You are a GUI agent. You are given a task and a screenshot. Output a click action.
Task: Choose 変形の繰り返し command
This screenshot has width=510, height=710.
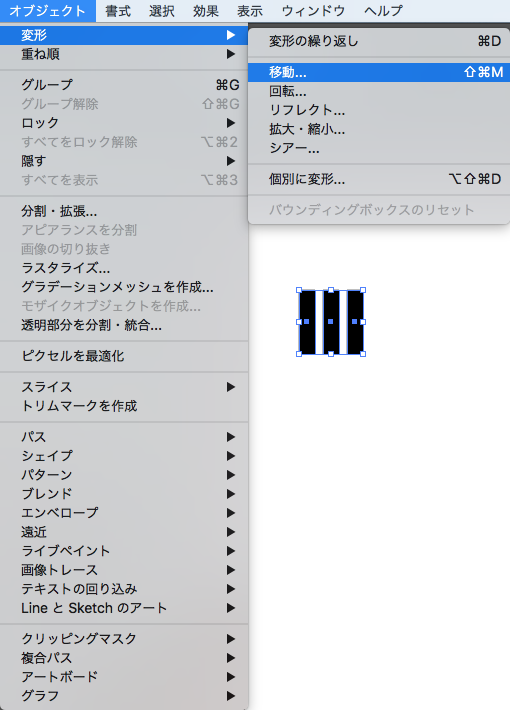pyautogui.click(x=379, y=41)
